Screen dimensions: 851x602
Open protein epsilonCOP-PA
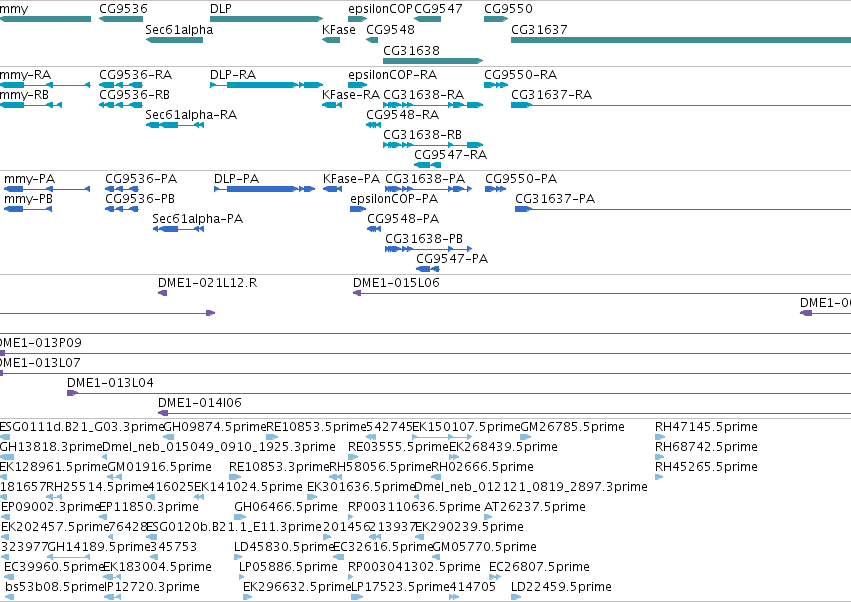point(358,209)
